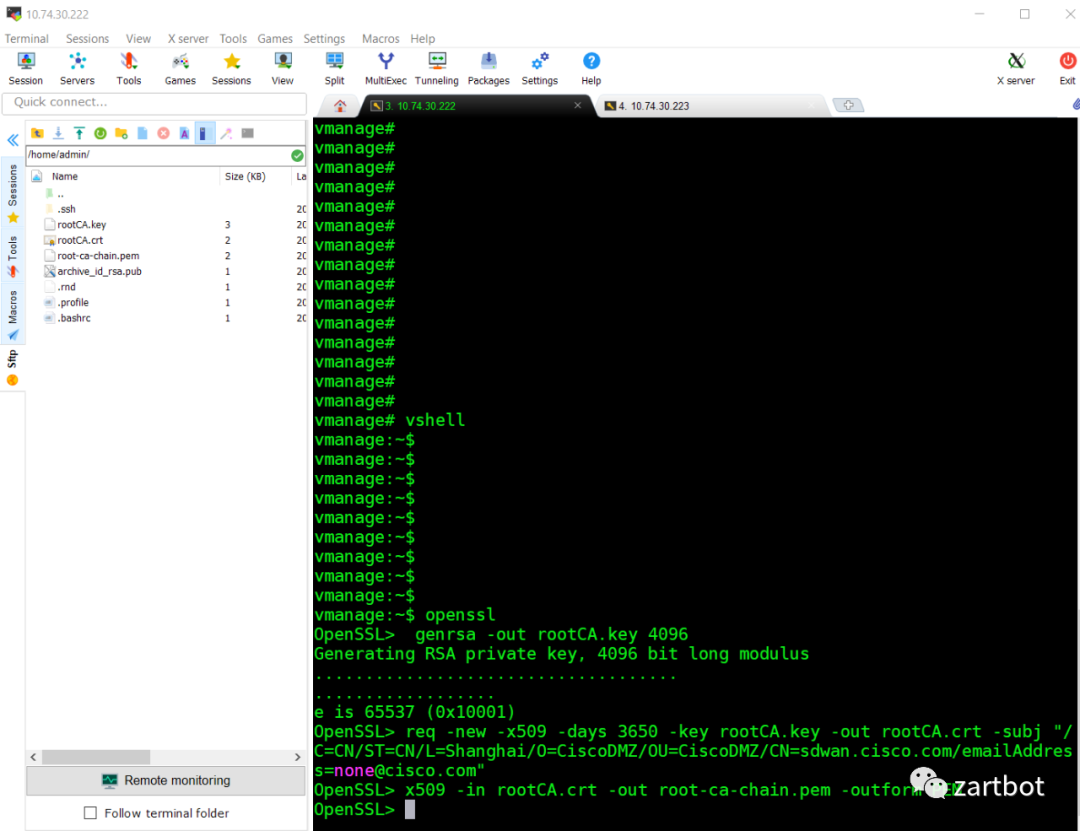Screen dimensions: 1080x831
Task: Click the red Exit power icon
Action: tap(1068, 69)
